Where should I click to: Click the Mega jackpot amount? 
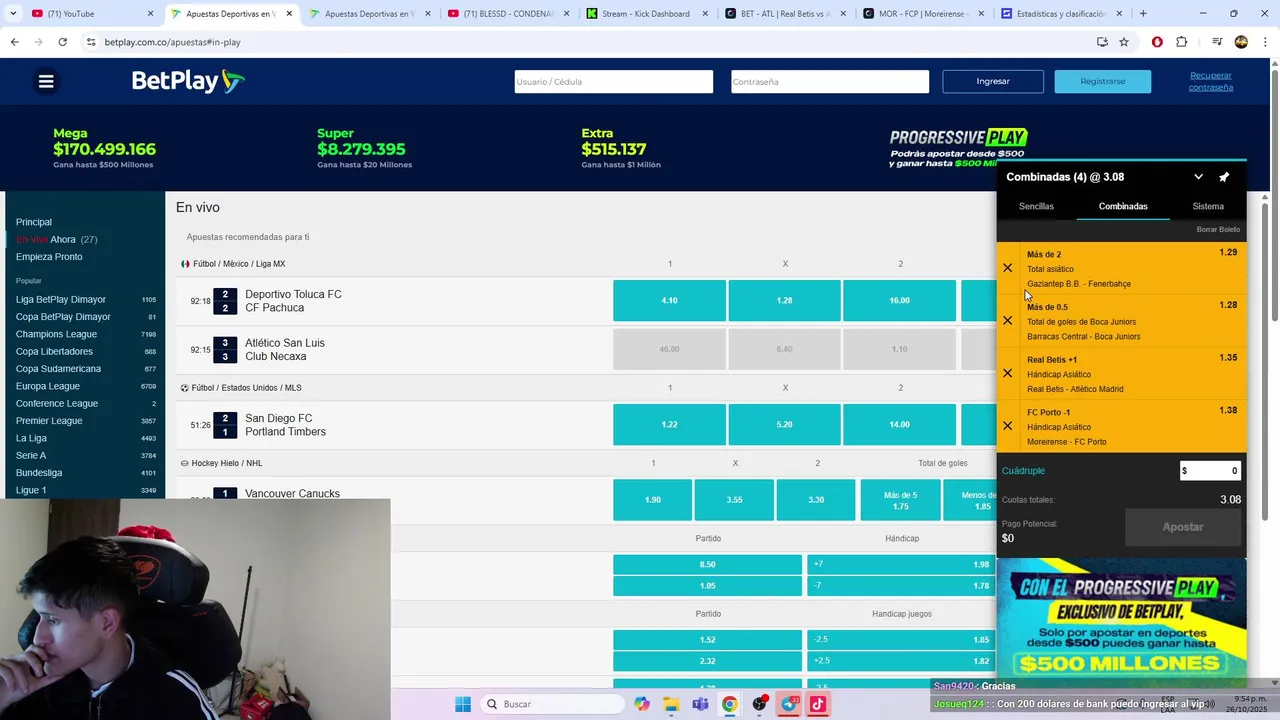104,149
